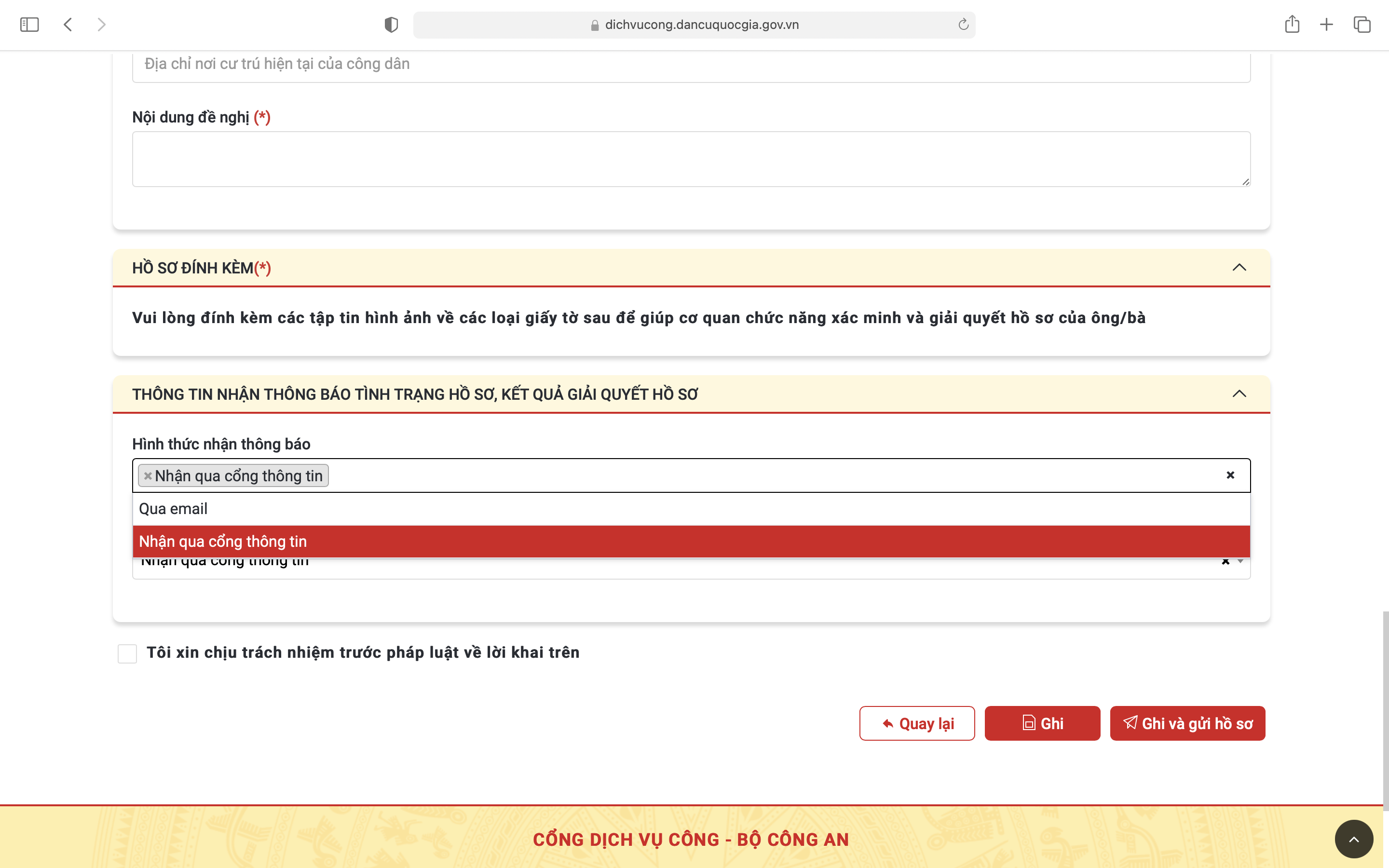Click 'Ghi và gửi hồ sơ' button
This screenshot has width=1389, height=868.
[1187, 723]
